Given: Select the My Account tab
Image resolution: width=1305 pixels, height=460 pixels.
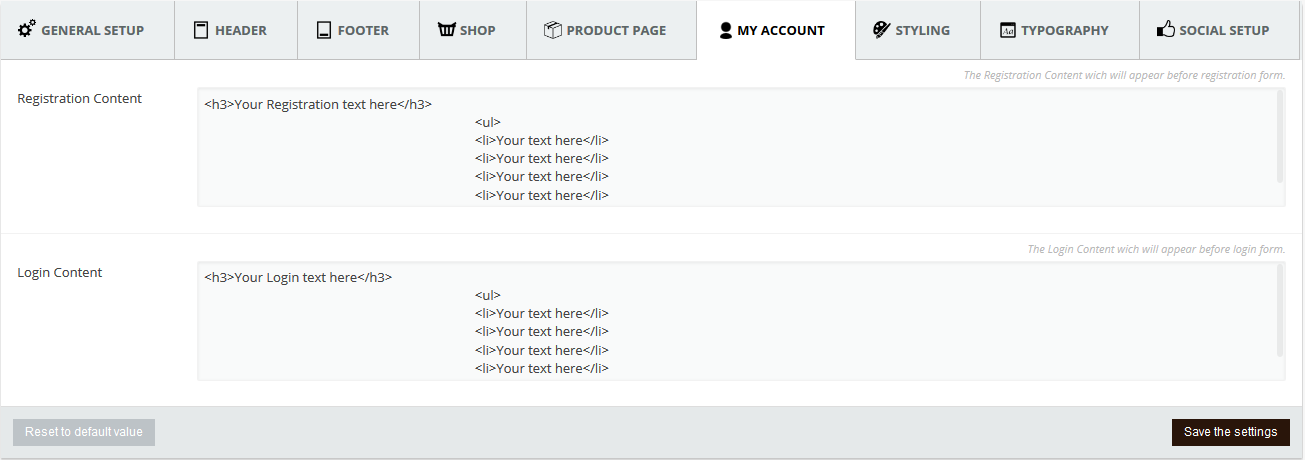Looking at the screenshot, I should click(x=776, y=30).
